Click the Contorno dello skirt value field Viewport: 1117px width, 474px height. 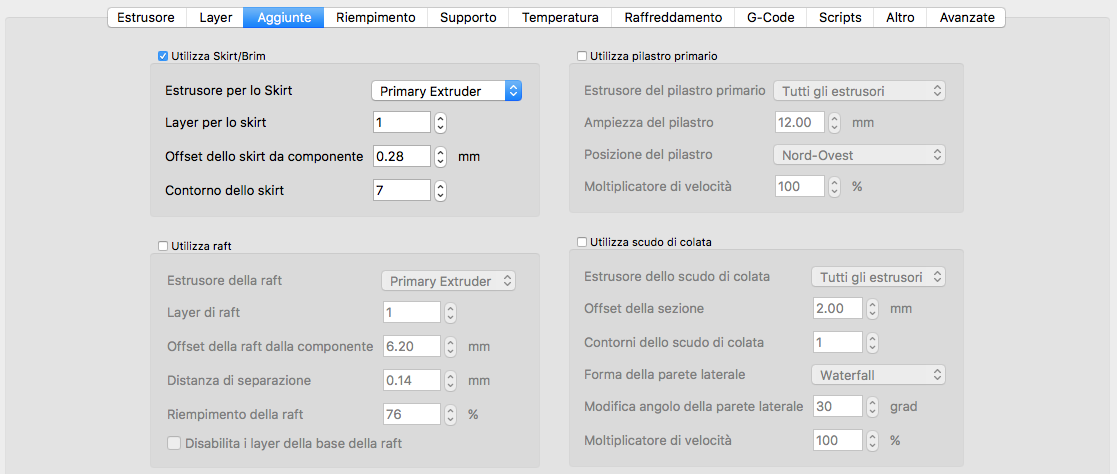tap(401, 190)
